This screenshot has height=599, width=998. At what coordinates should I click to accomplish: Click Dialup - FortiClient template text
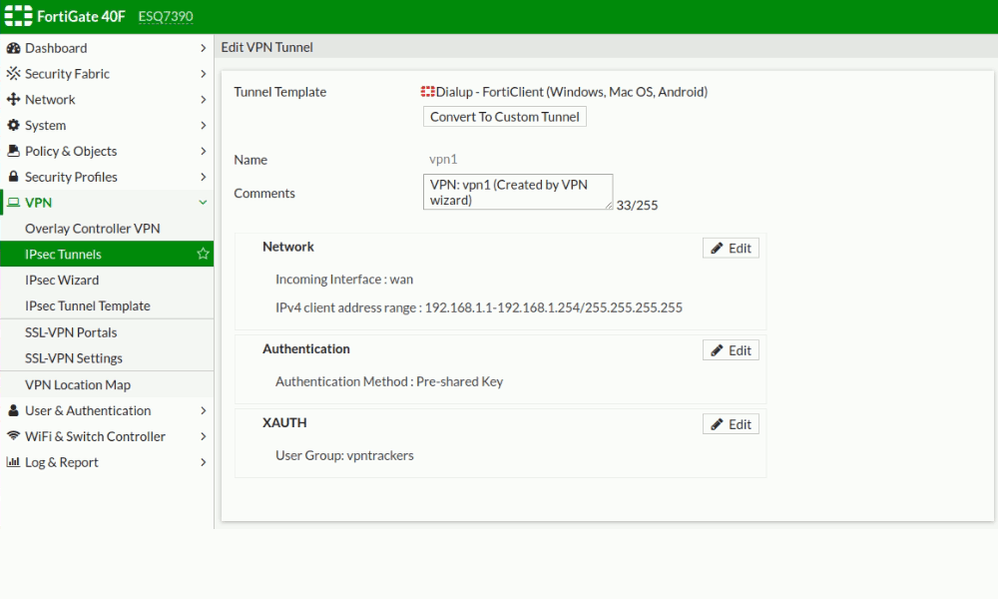(x=572, y=92)
